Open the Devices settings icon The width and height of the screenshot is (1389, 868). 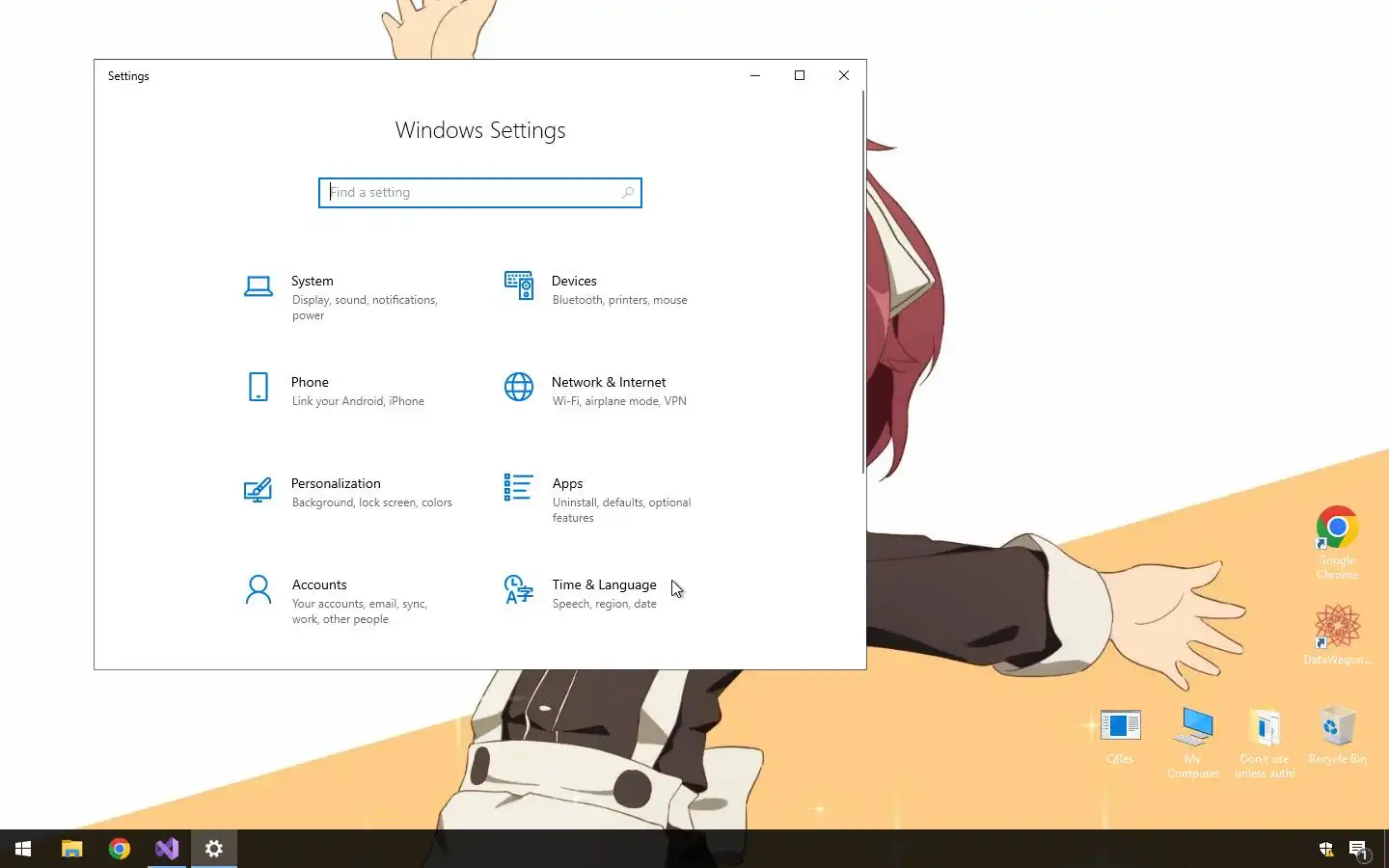519,285
